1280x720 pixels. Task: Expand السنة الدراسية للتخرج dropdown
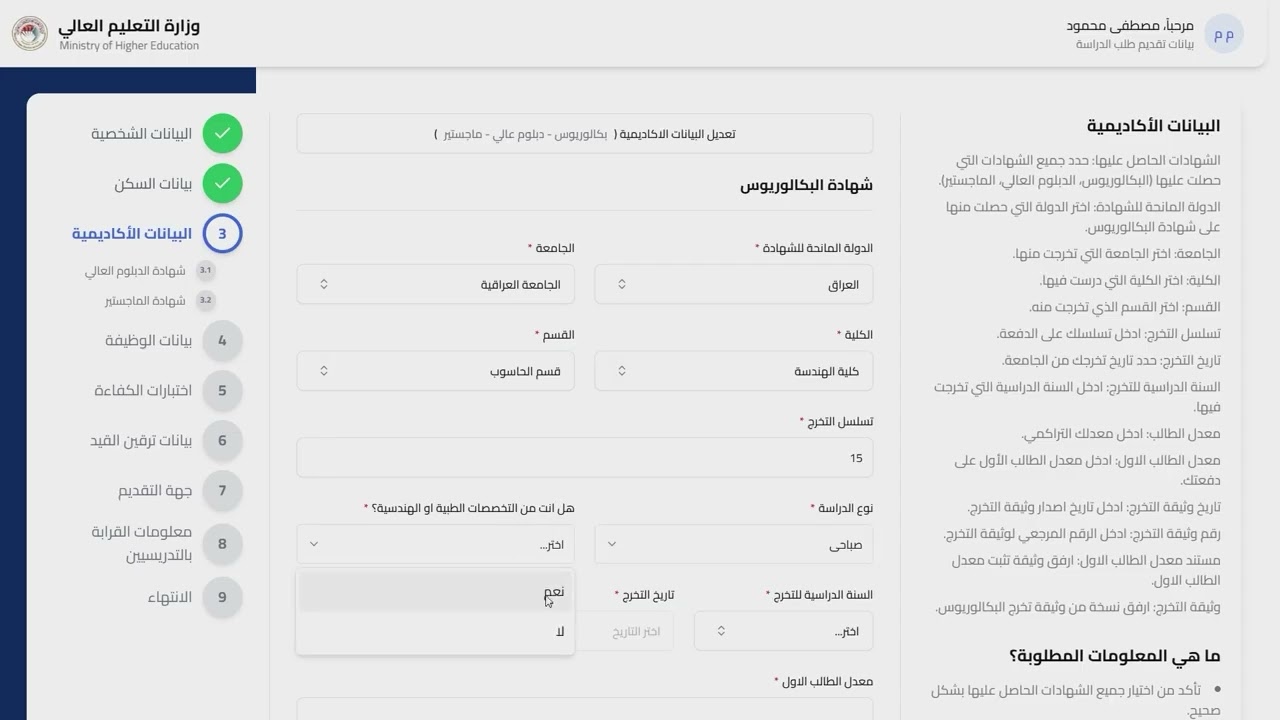click(x=783, y=632)
